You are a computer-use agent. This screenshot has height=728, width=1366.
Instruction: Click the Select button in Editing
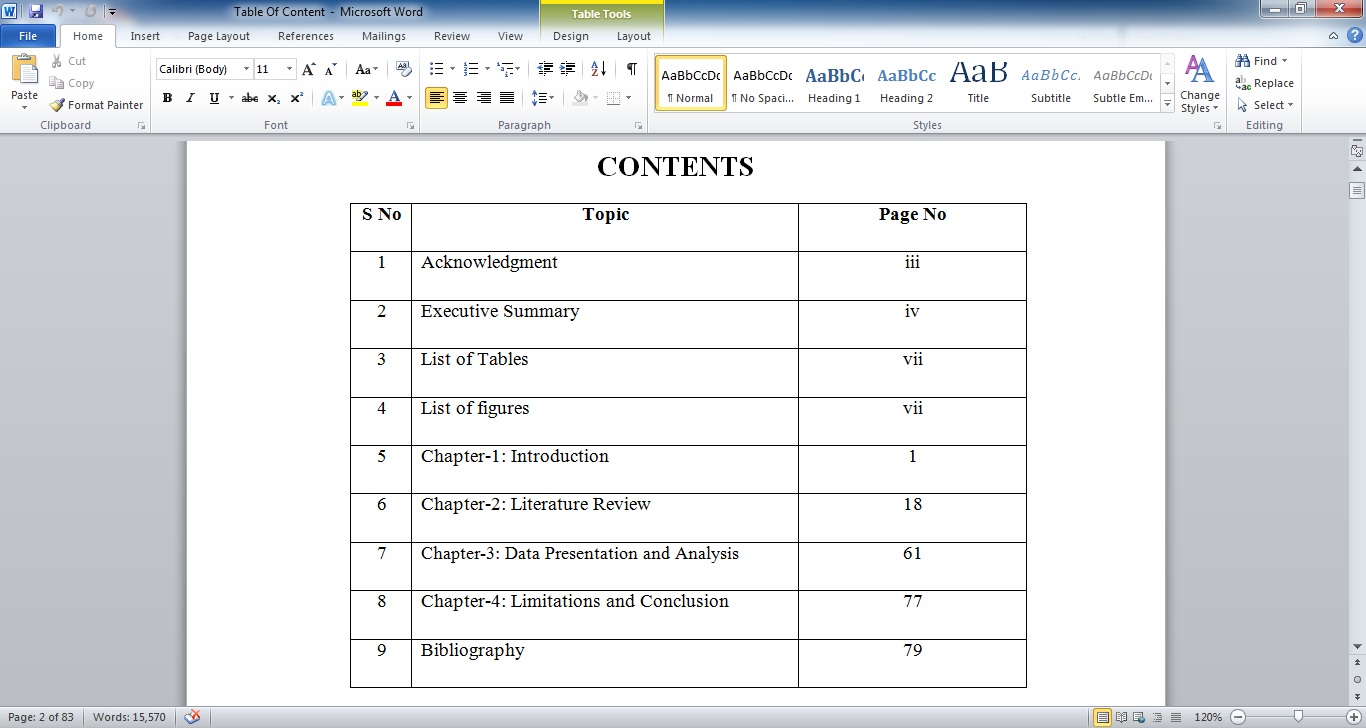(1265, 105)
